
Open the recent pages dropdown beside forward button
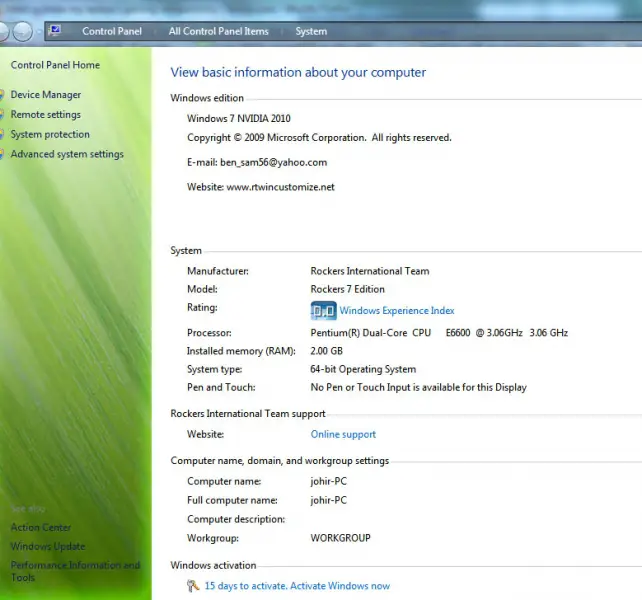pos(39,32)
